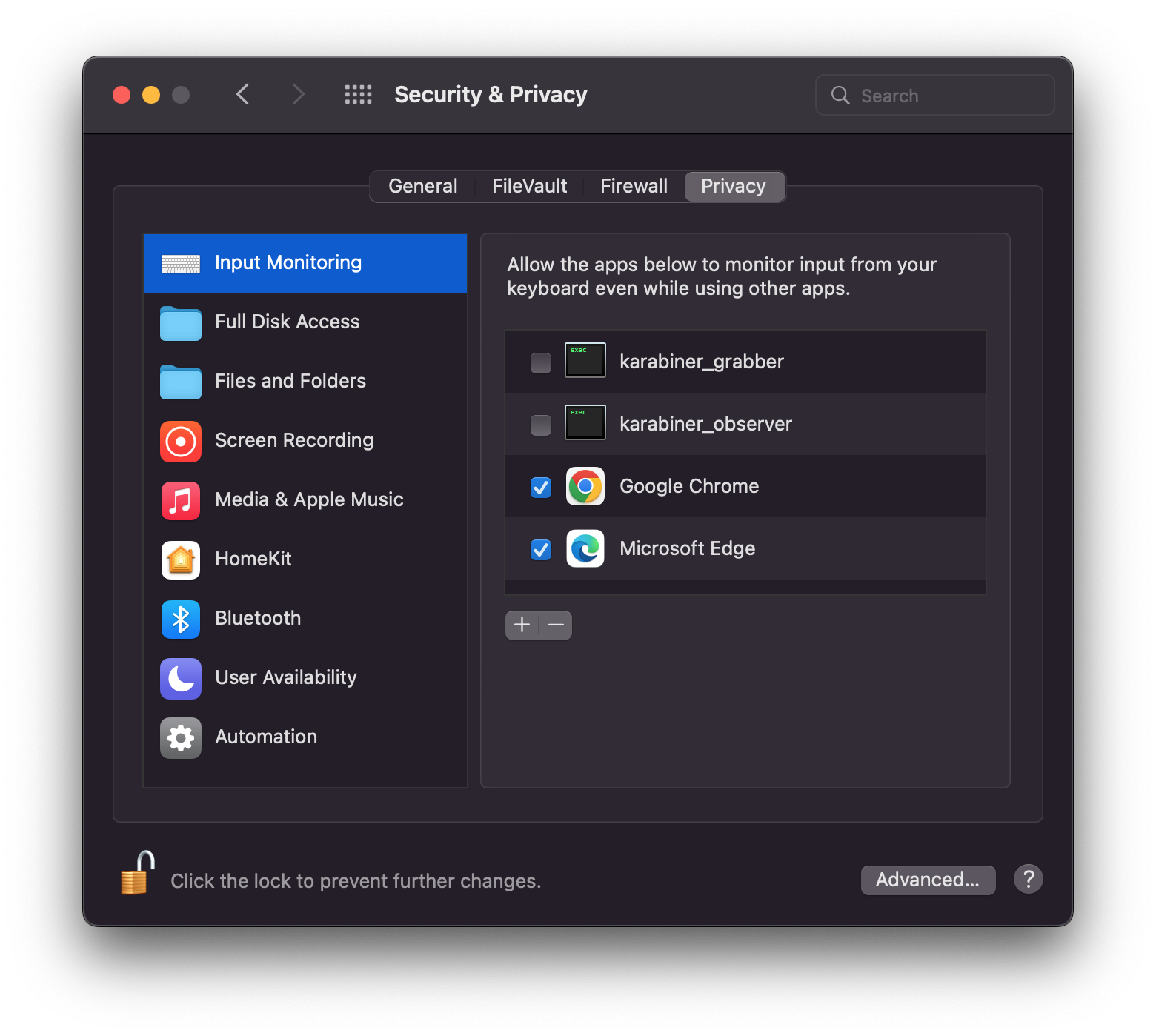
Task: Open the show-all preferences grid icon
Action: [359, 95]
